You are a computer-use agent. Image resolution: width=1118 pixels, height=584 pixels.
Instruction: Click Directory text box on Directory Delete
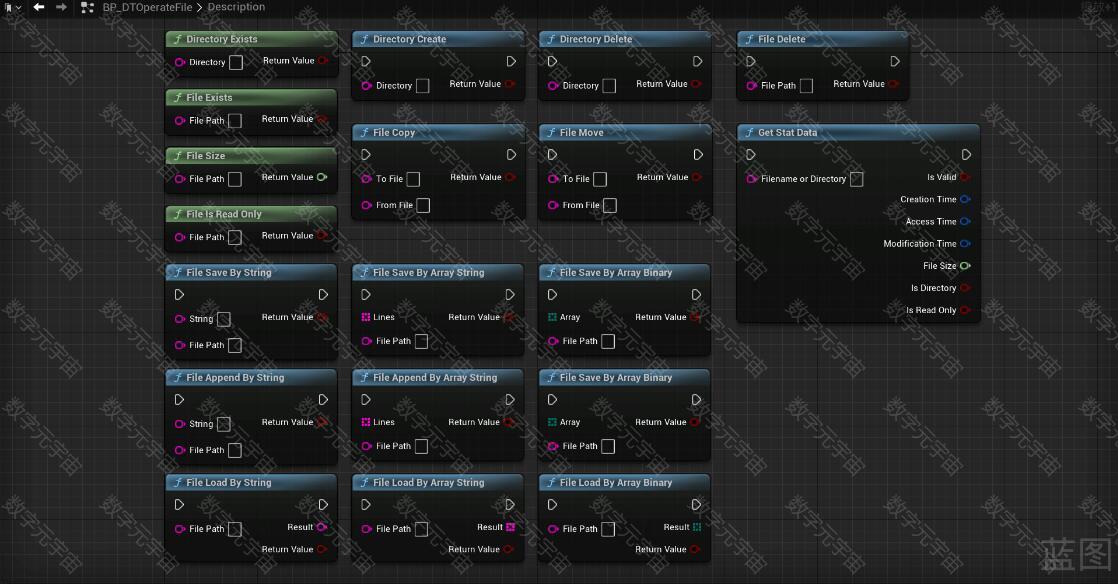609,86
